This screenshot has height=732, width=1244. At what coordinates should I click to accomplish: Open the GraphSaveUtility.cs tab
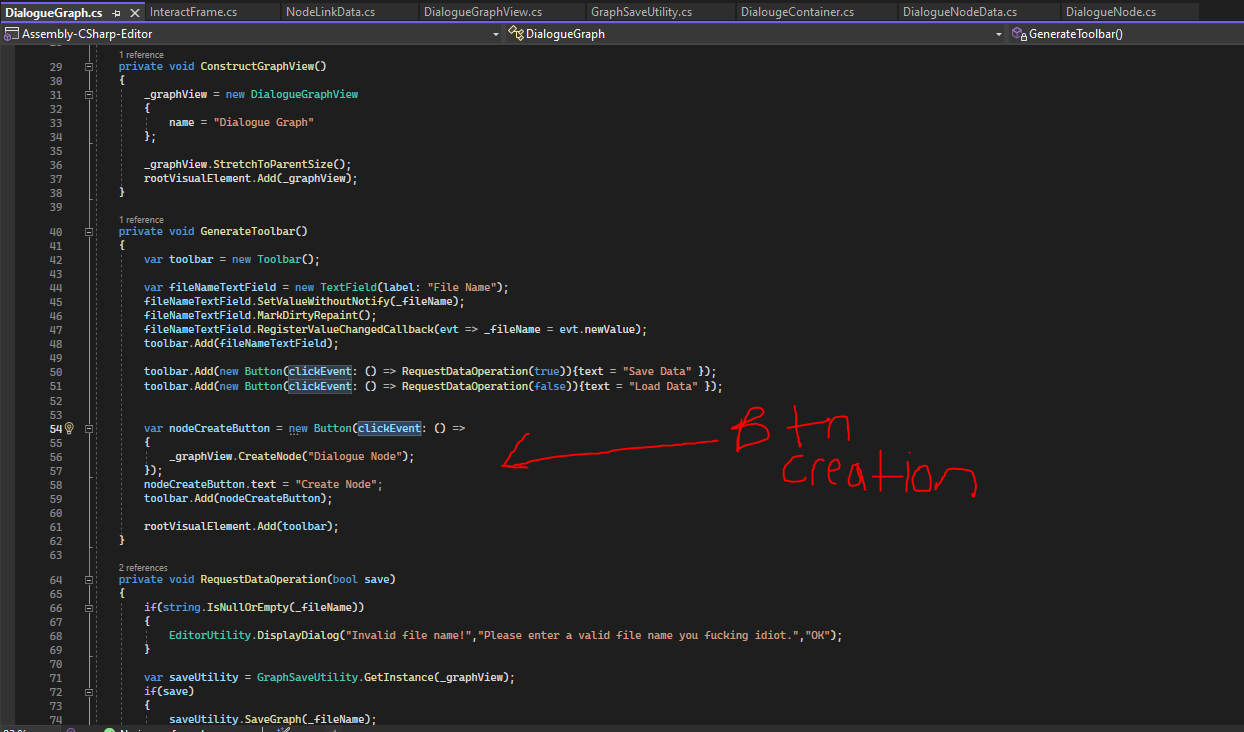click(641, 12)
